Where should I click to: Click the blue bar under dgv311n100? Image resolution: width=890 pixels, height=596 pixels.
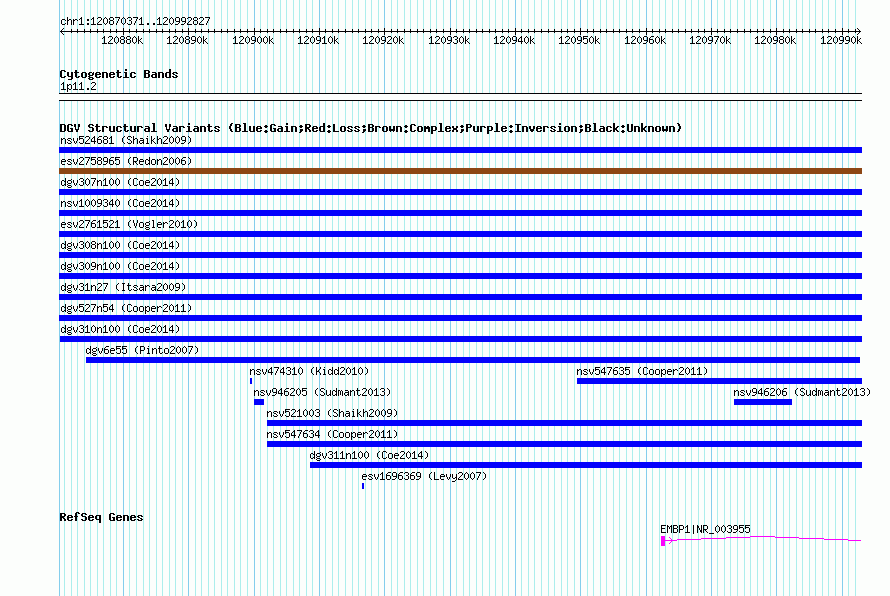586,465
